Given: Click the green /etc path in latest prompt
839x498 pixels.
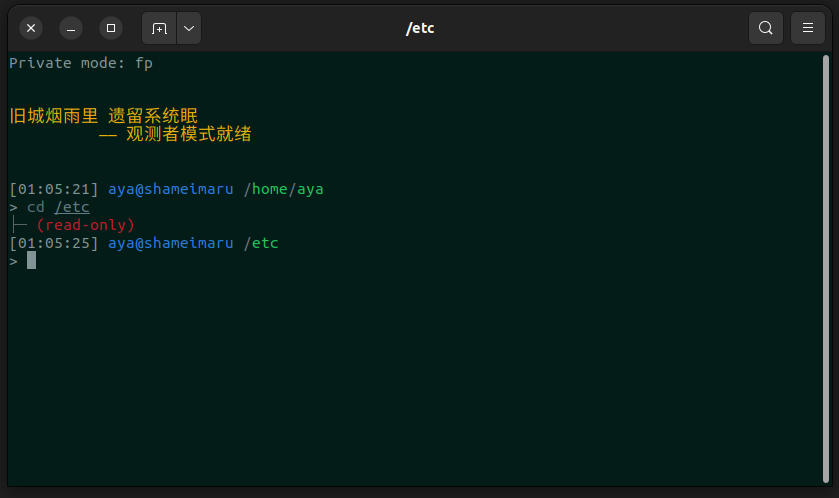Looking at the screenshot, I should [261, 243].
